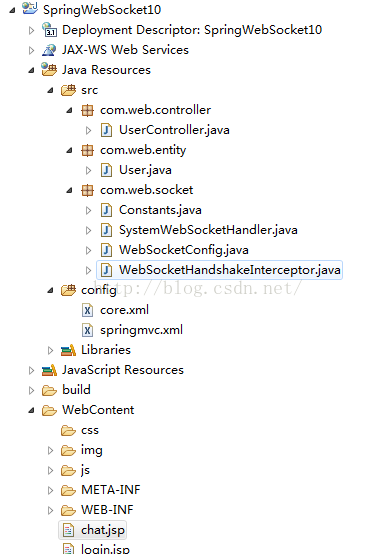
Task: Select the Constants.java label
Action: [x=160, y=210]
